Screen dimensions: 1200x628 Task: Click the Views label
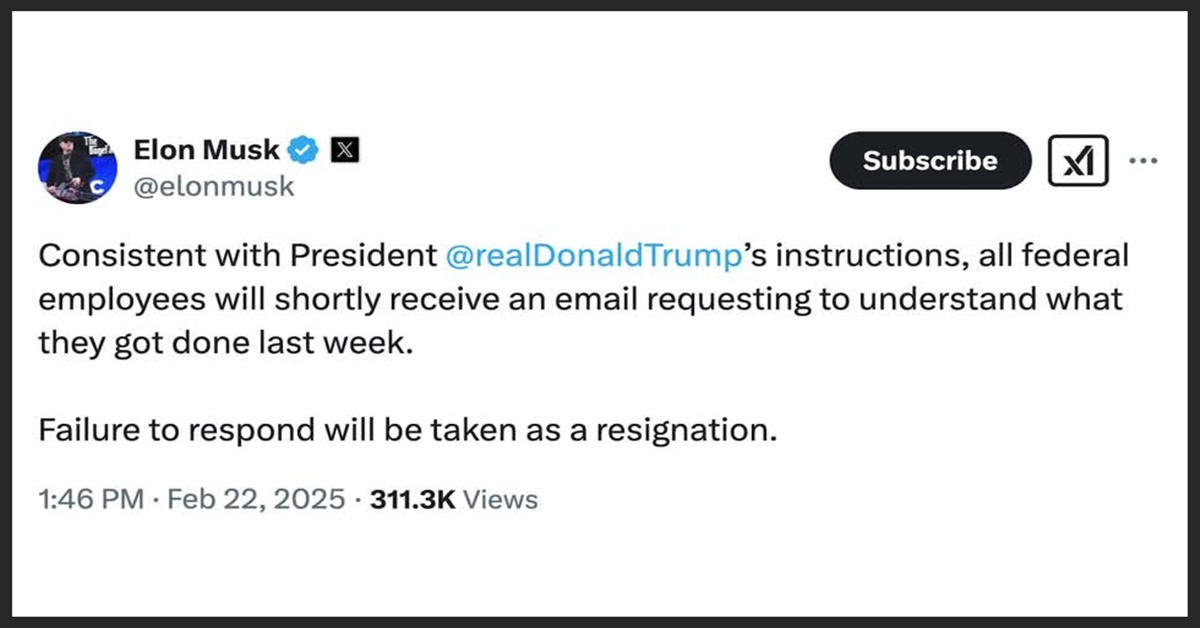(x=502, y=499)
